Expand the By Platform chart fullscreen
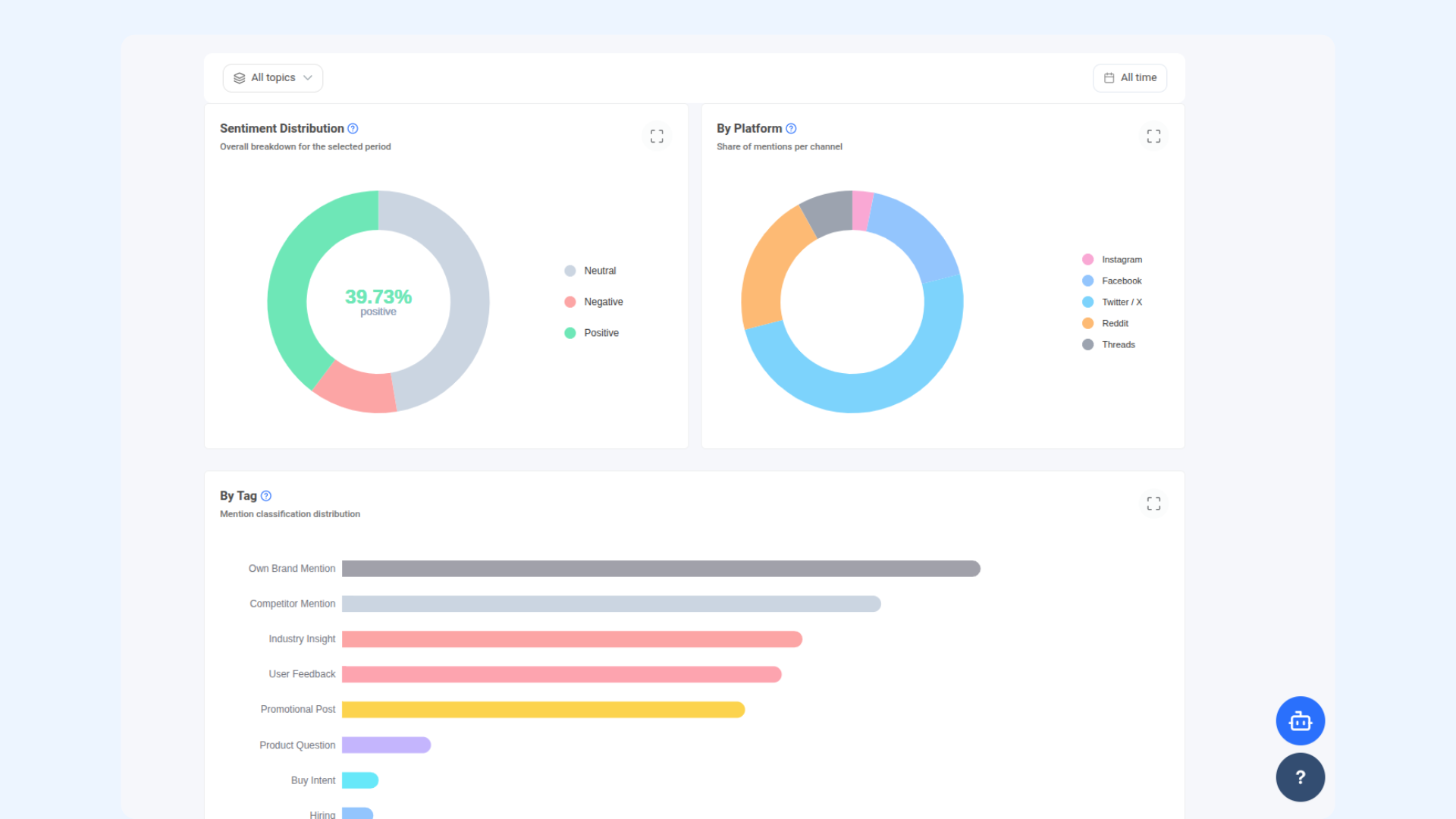Screen dimensions: 1456x819 coord(1153,136)
